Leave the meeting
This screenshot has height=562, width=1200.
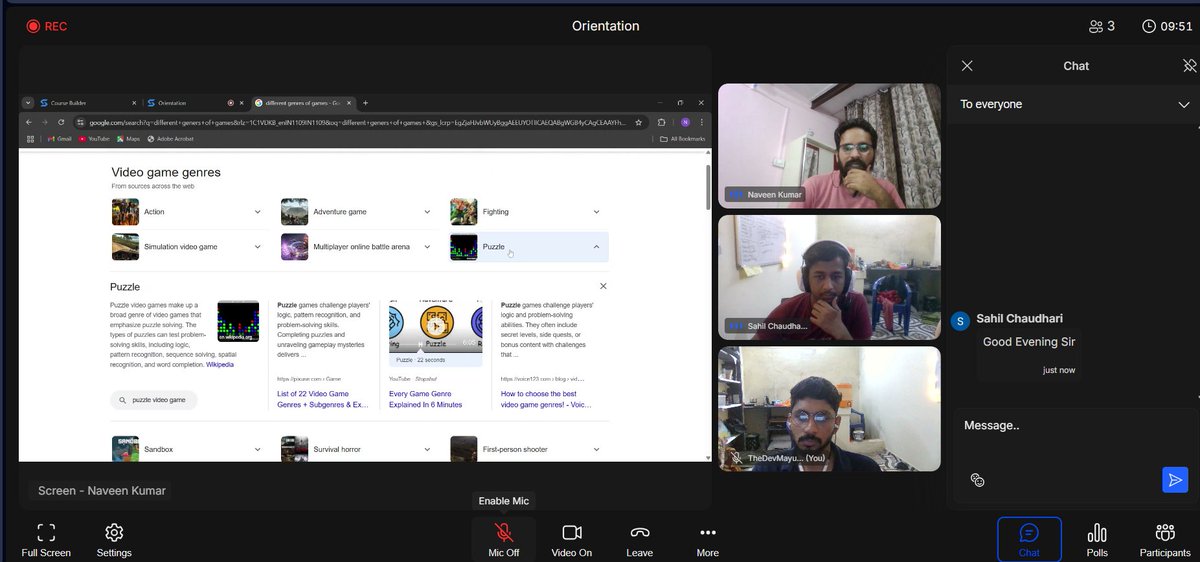(640, 539)
